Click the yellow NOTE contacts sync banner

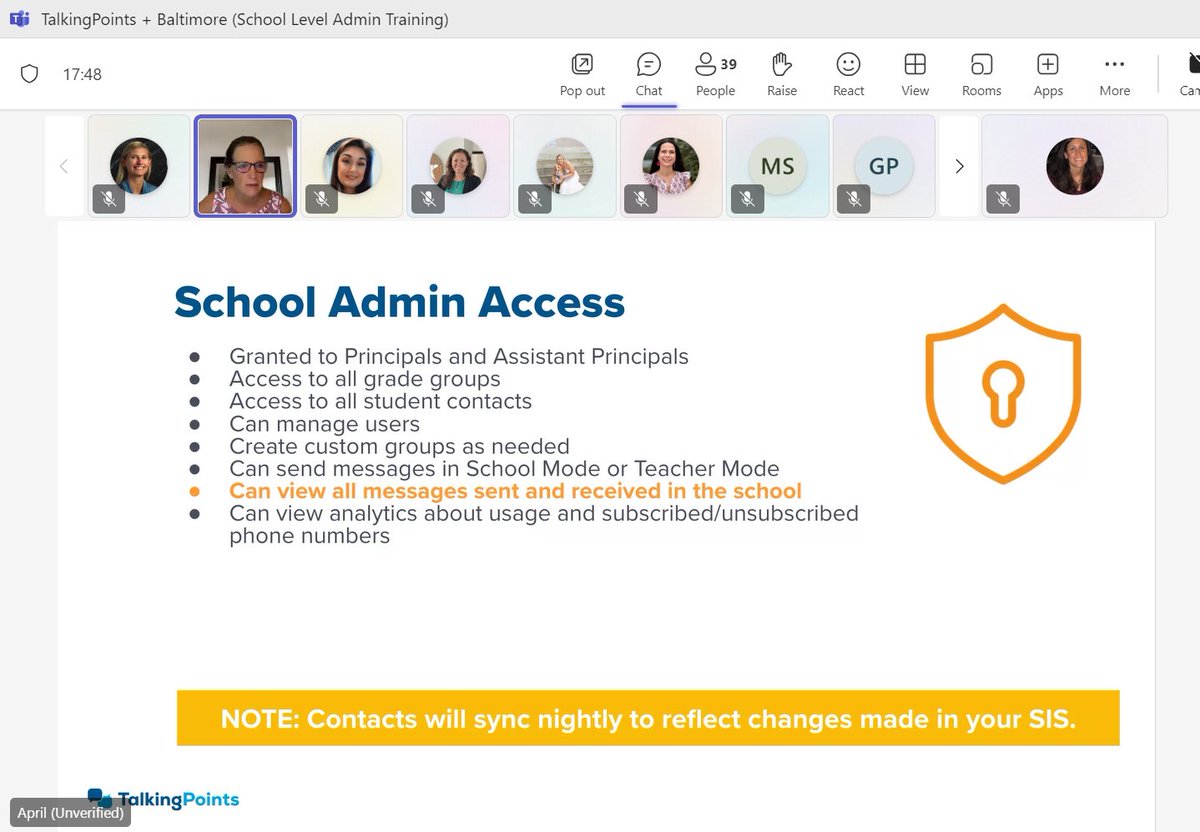(648, 718)
